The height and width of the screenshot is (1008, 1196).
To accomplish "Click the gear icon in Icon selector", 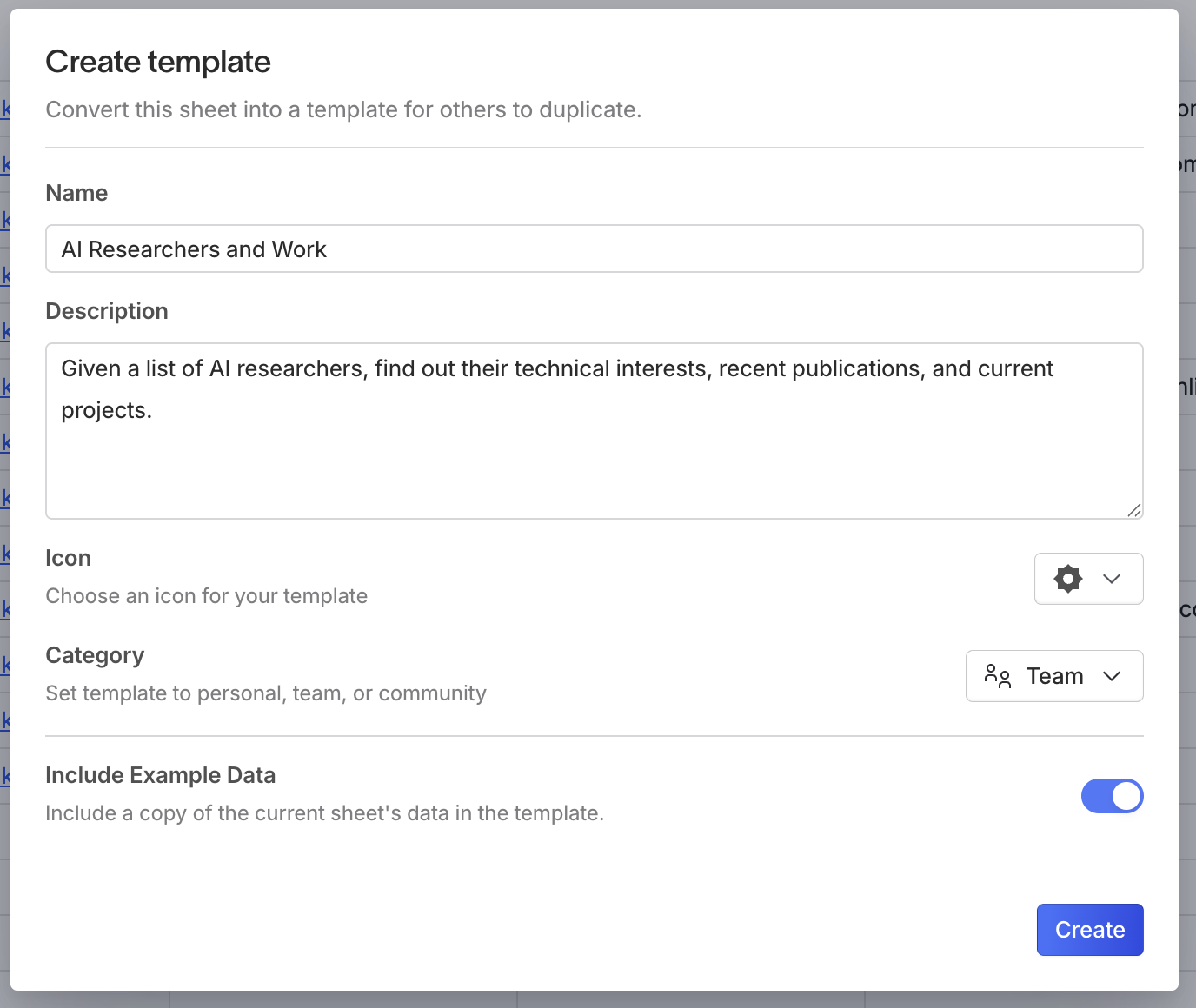I will (x=1067, y=579).
